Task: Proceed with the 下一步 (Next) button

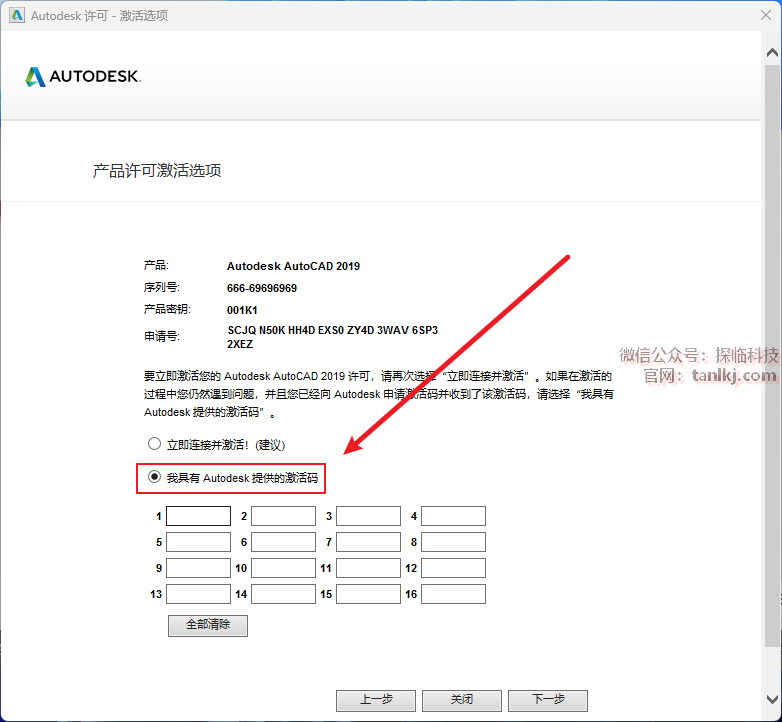Action: click(x=548, y=700)
